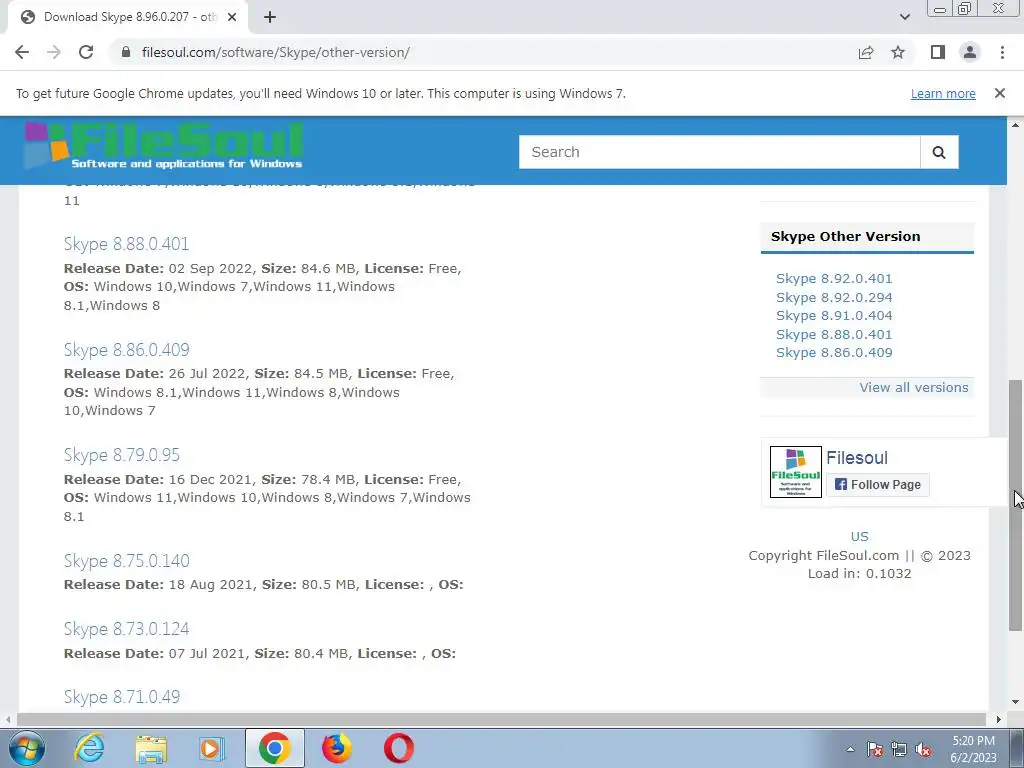Open Skype 8.86.0.409 heading link
1024x768 pixels.
127,349
